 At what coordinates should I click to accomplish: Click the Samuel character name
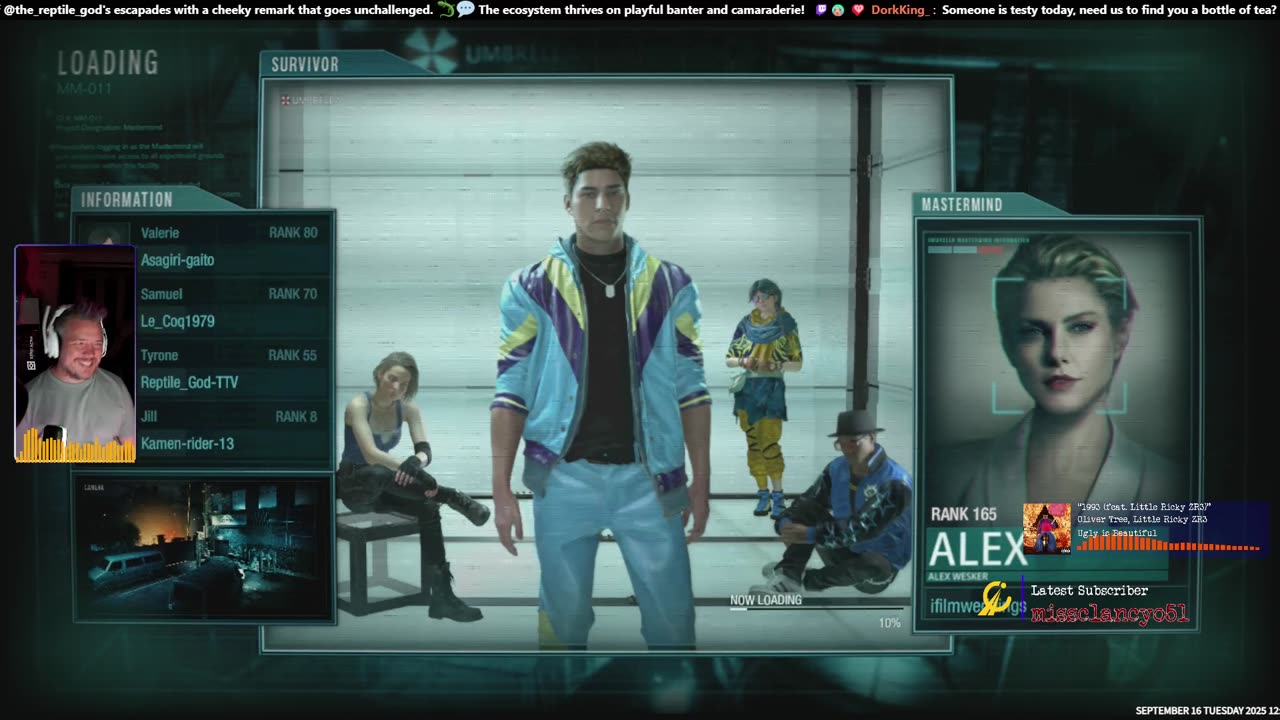click(x=161, y=294)
